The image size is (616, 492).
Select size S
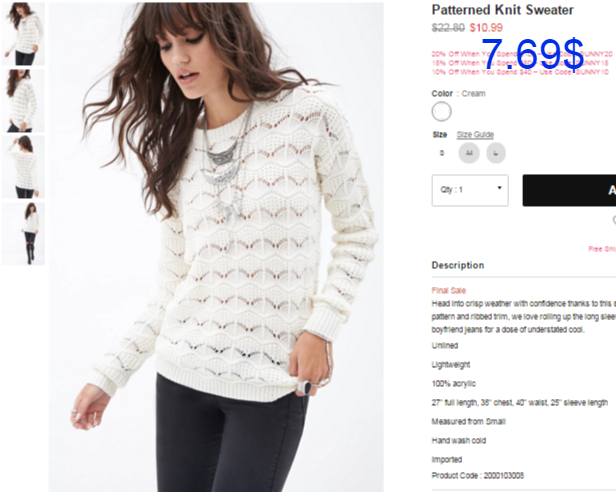[x=442, y=153]
